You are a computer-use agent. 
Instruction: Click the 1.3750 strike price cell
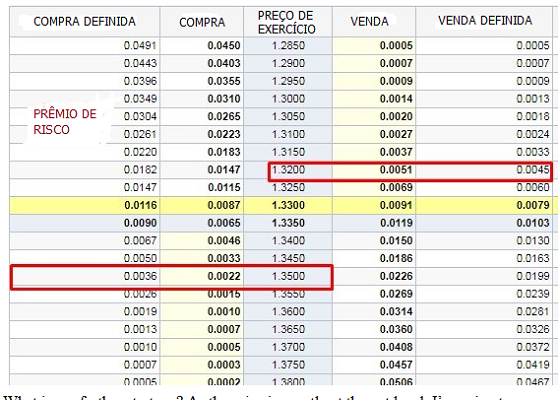pyautogui.click(x=288, y=365)
